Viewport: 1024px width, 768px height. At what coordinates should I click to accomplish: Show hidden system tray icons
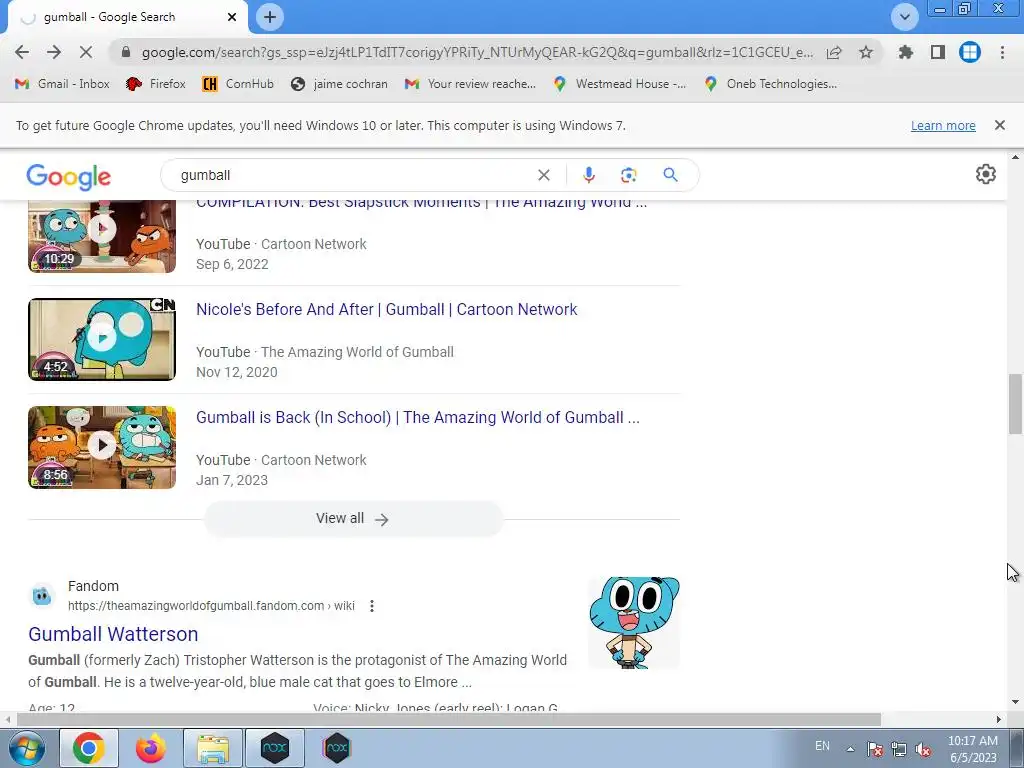[850, 749]
